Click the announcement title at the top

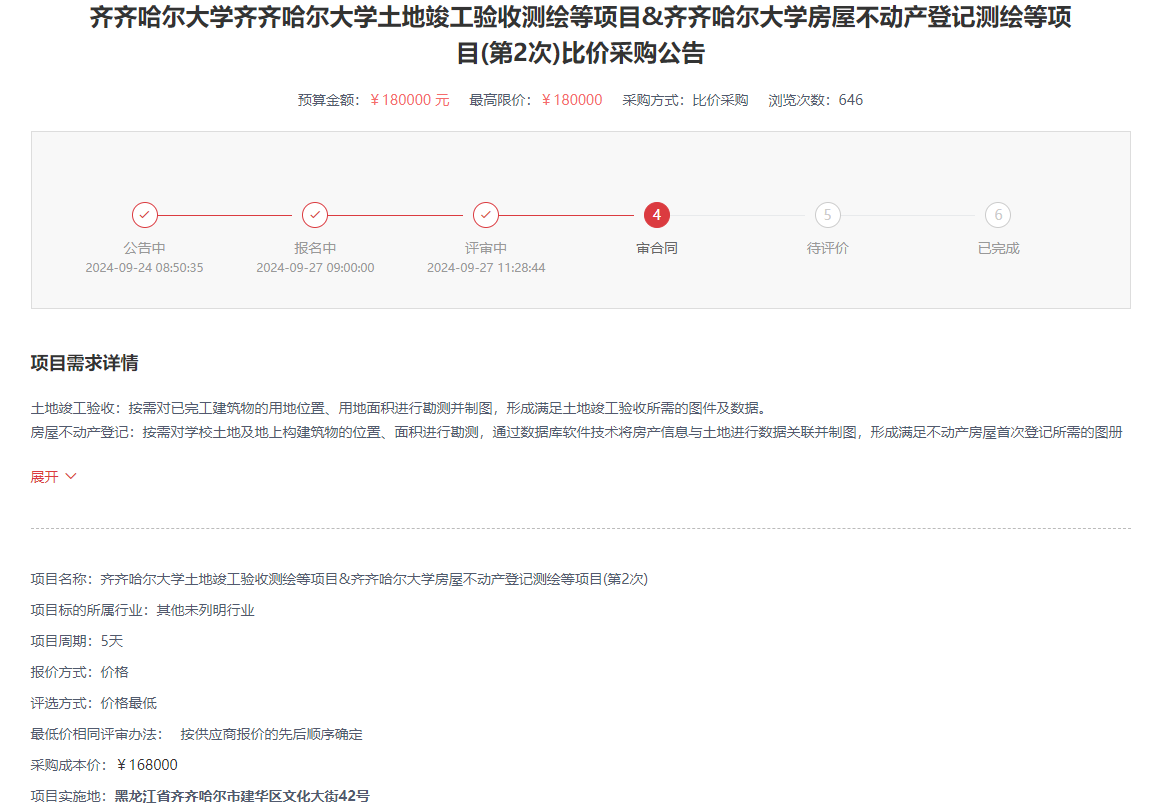pyautogui.click(x=580, y=35)
